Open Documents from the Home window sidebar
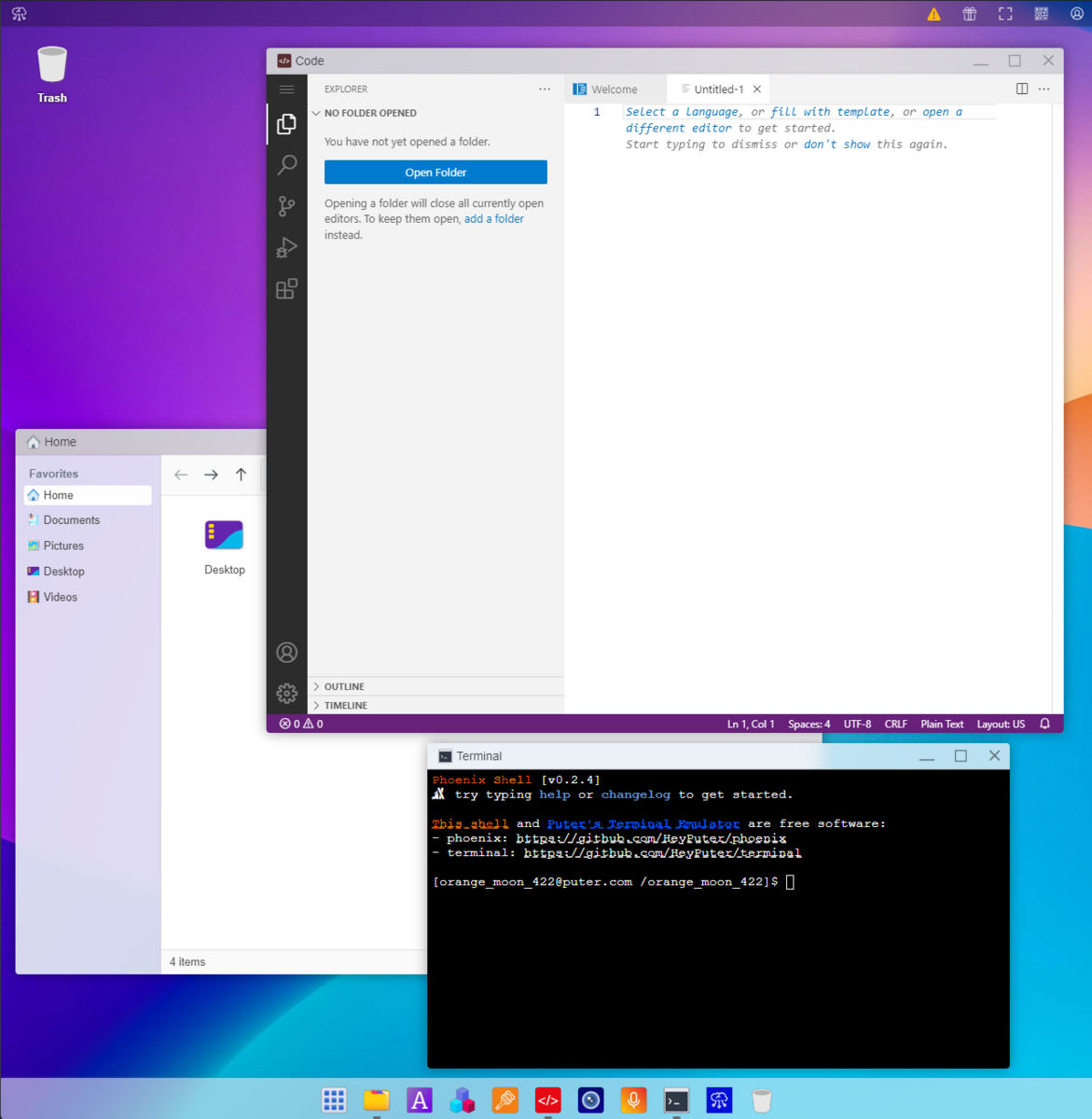Viewport: 1092px width, 1119px height. point(70,519)
